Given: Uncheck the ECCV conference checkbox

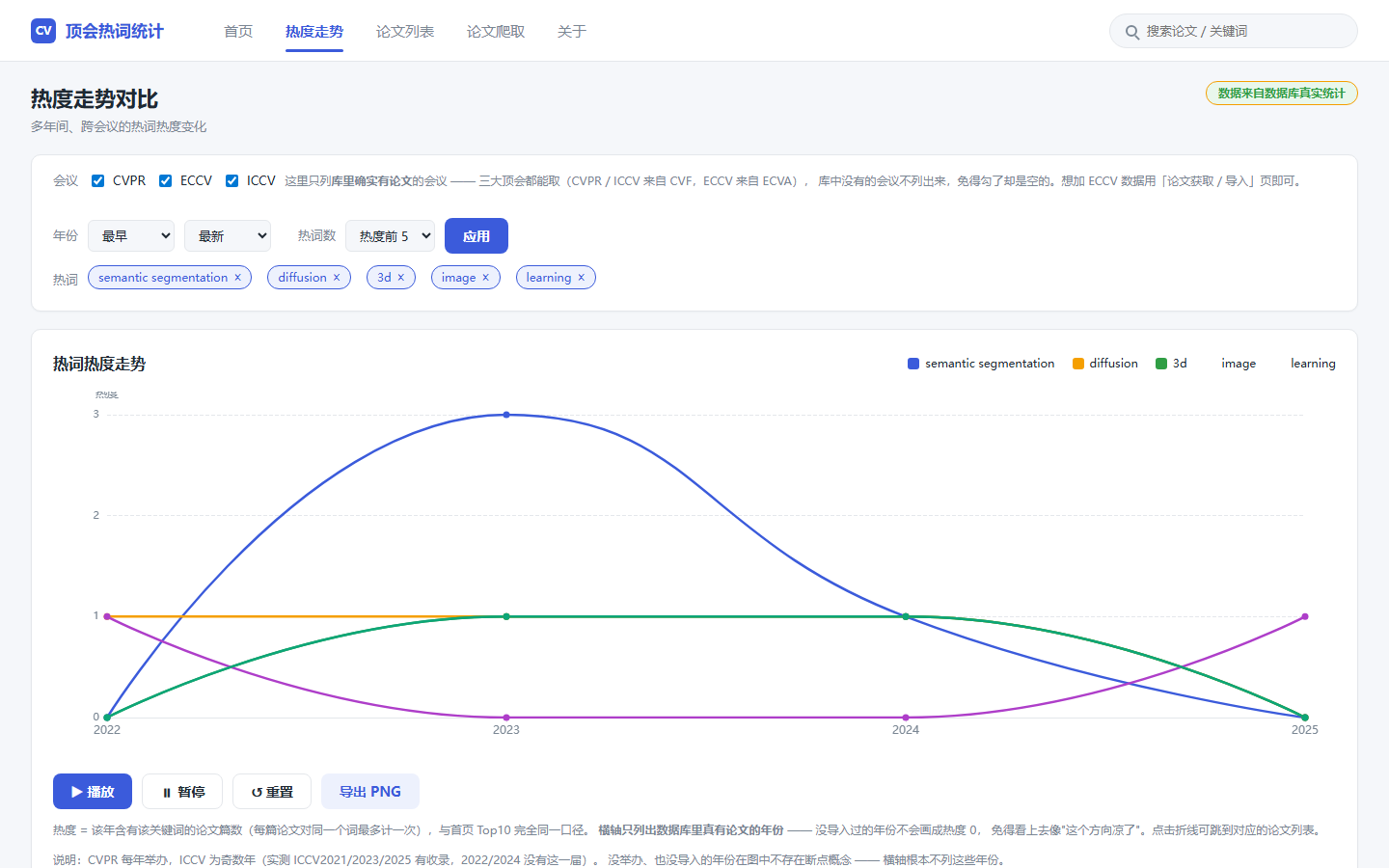Looking at the screenshot, I should (x=165, y=180).
